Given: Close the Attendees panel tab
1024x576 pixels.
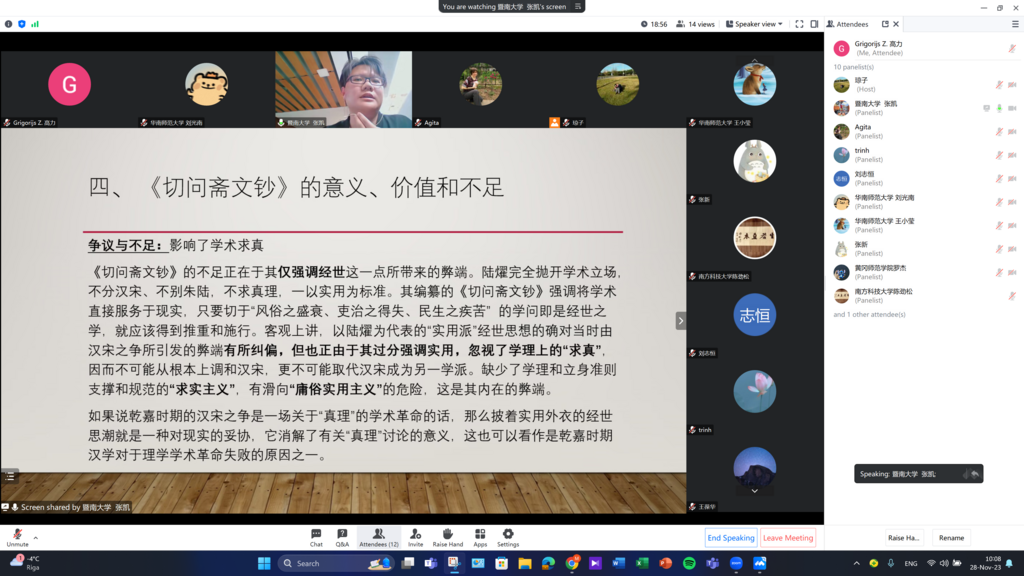Looking at the screenshot, I should pos(896,24).
